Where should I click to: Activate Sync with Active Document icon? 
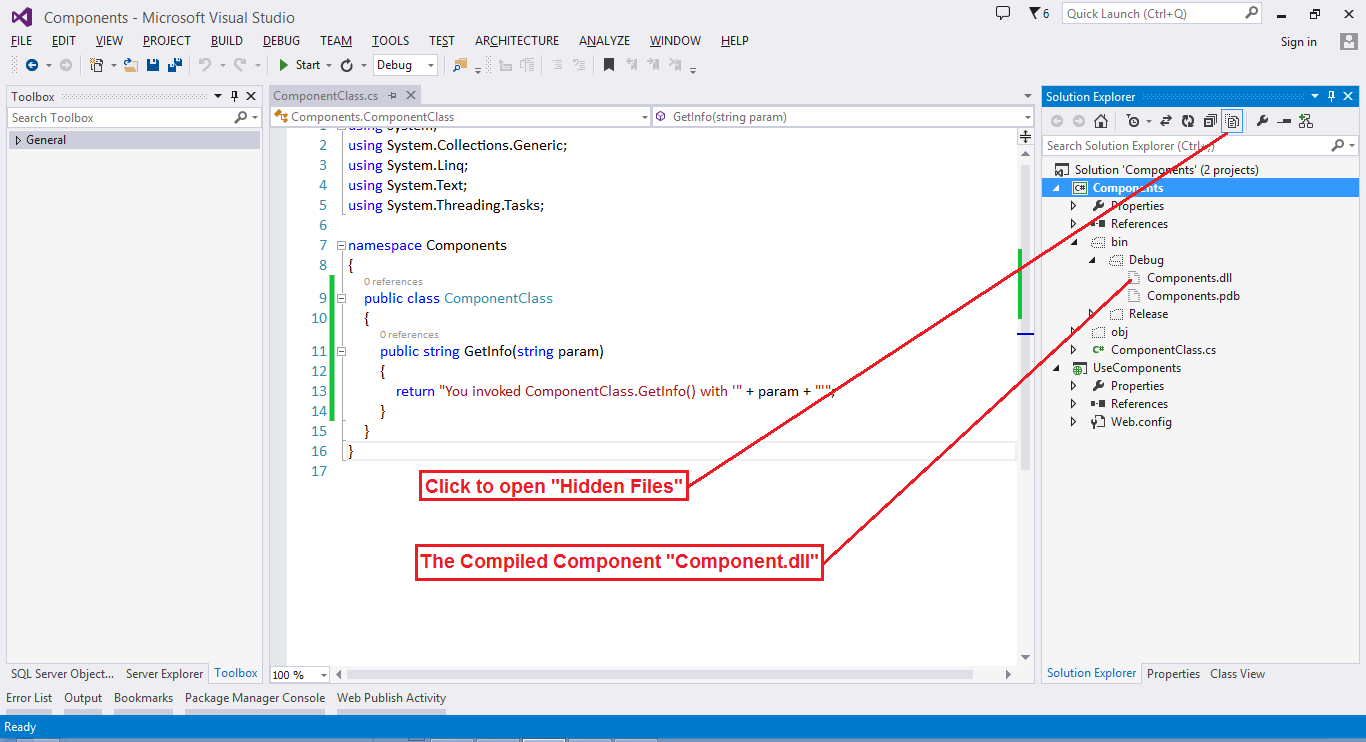click(1166, 120)
